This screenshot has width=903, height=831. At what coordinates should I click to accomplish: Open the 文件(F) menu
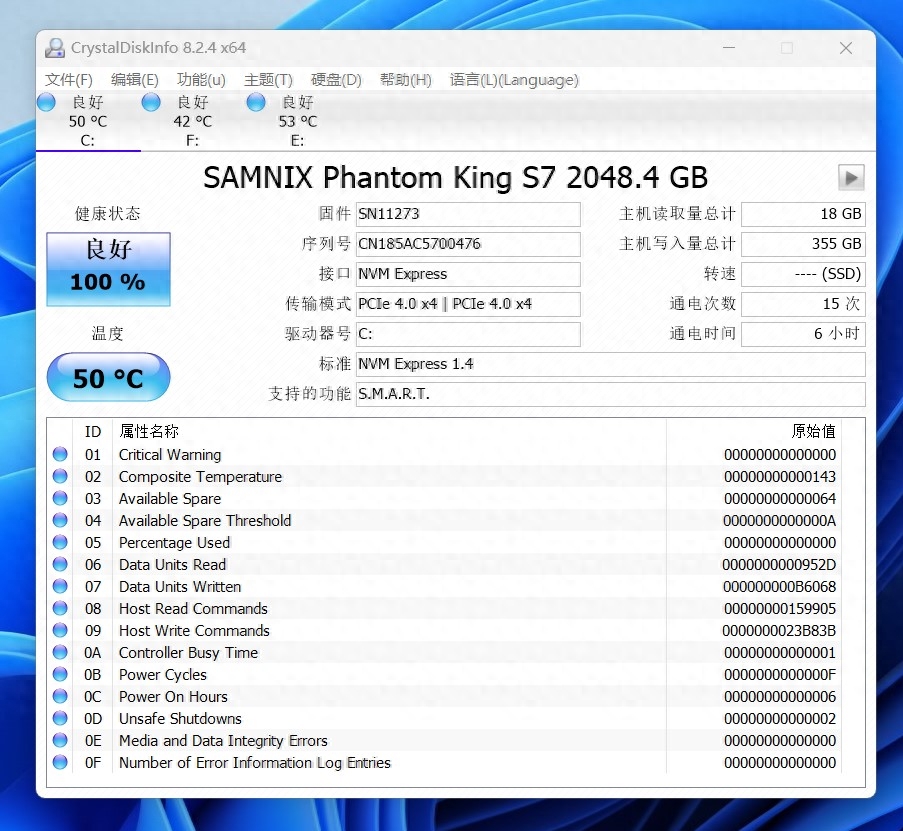point(69,79)
